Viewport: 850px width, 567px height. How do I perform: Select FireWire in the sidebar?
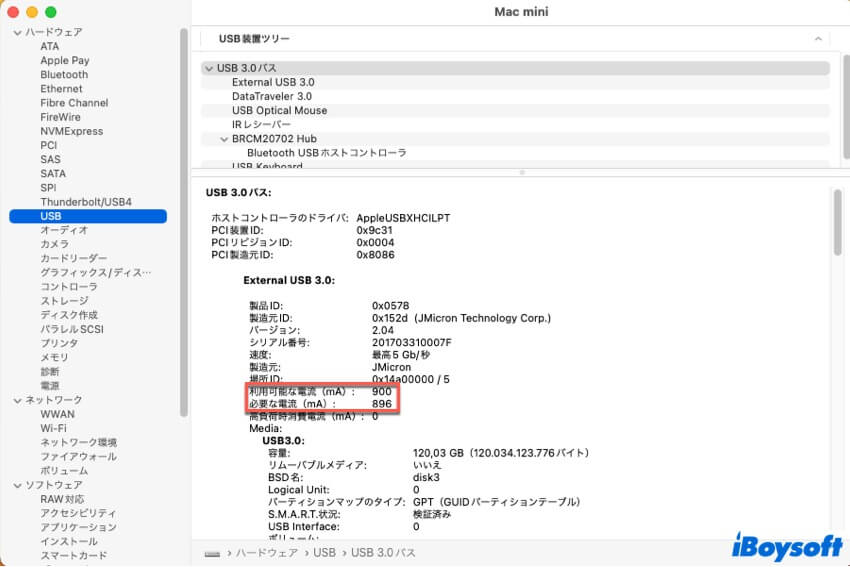[x=60, y=117]
